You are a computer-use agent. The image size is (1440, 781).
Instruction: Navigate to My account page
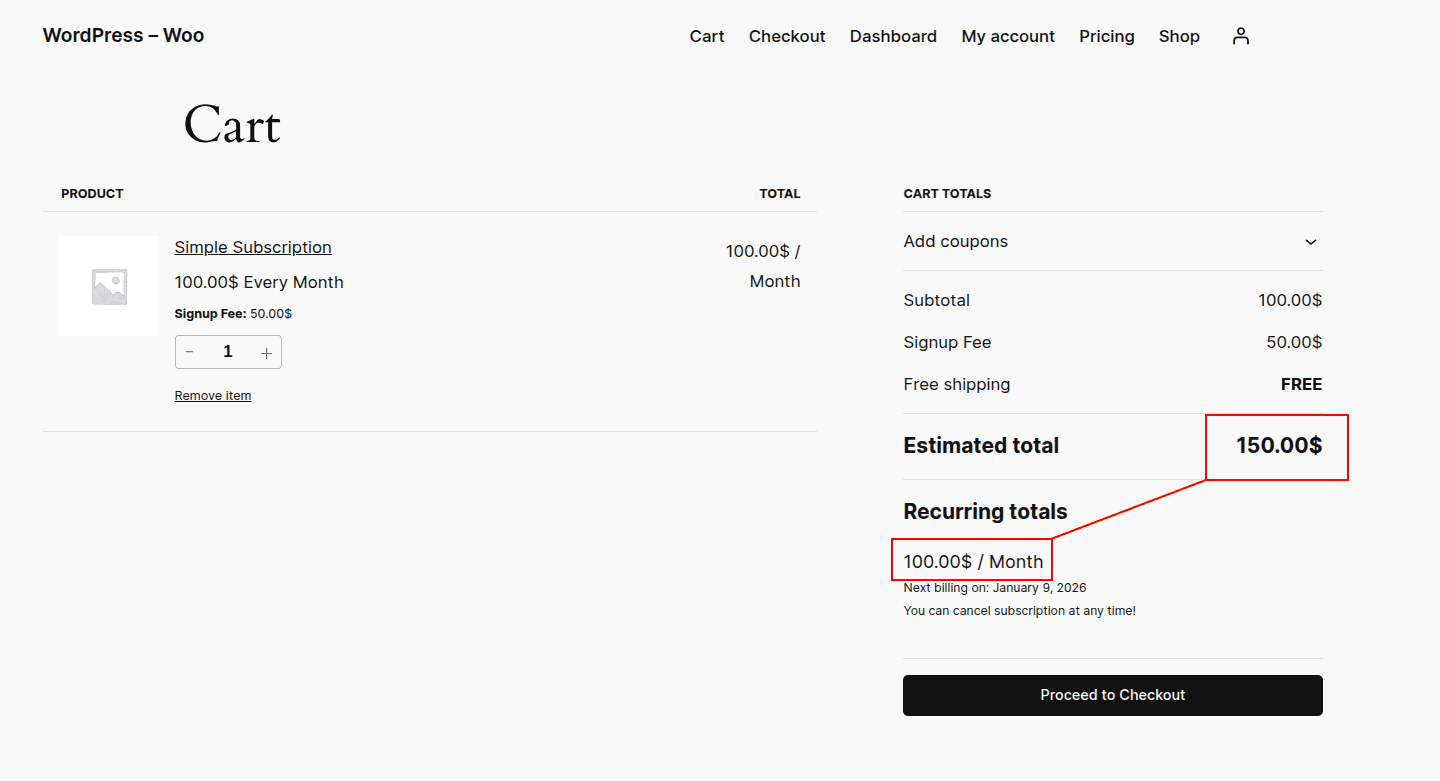pos(1008,36)
